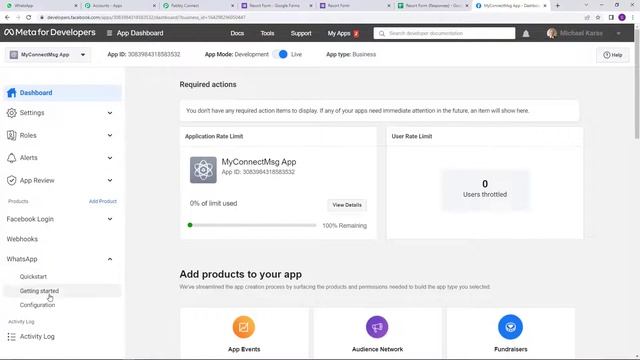The image size is (640, 360).
Task: Click the Activity Log list icon
Action: coord(11,337)
